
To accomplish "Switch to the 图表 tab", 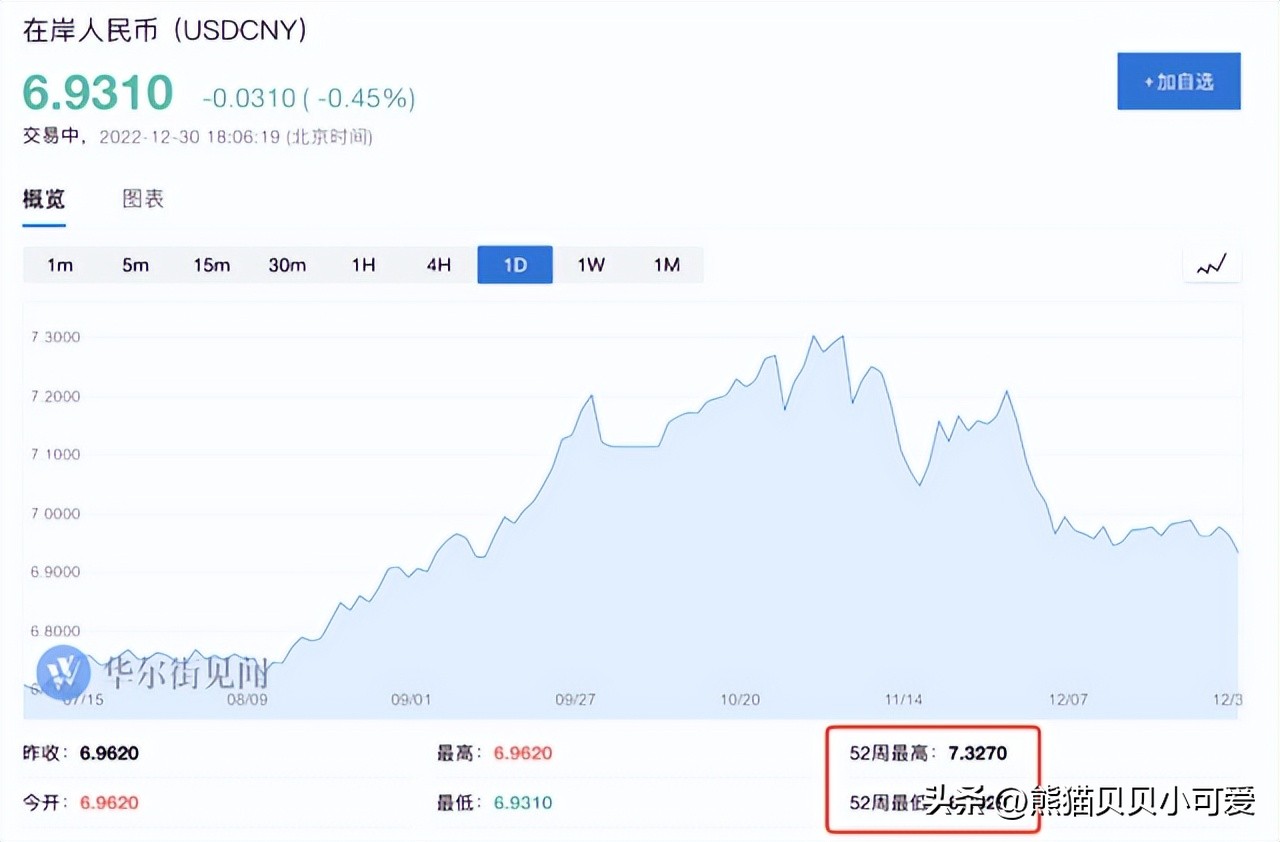I will [143, 199].
